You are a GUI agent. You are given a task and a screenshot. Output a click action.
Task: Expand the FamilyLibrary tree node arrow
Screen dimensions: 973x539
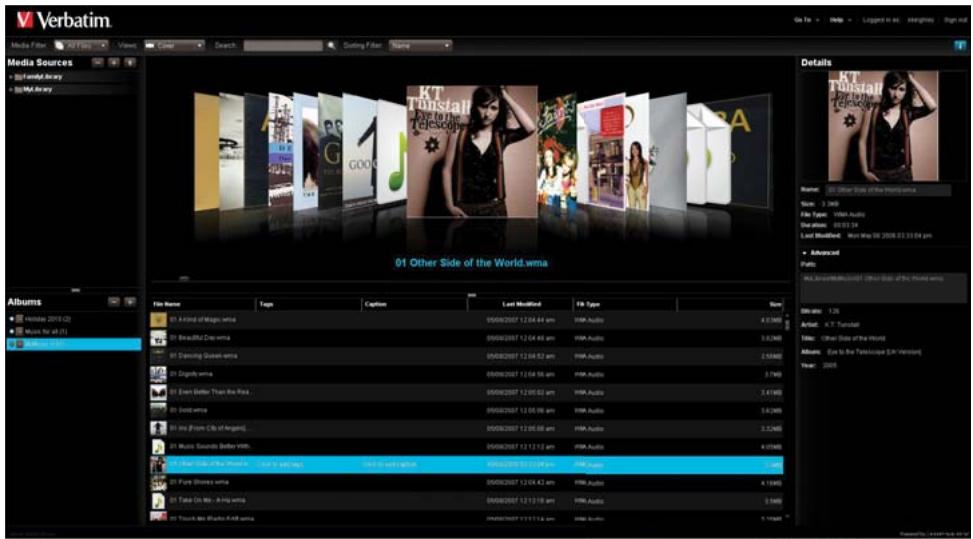11,77
